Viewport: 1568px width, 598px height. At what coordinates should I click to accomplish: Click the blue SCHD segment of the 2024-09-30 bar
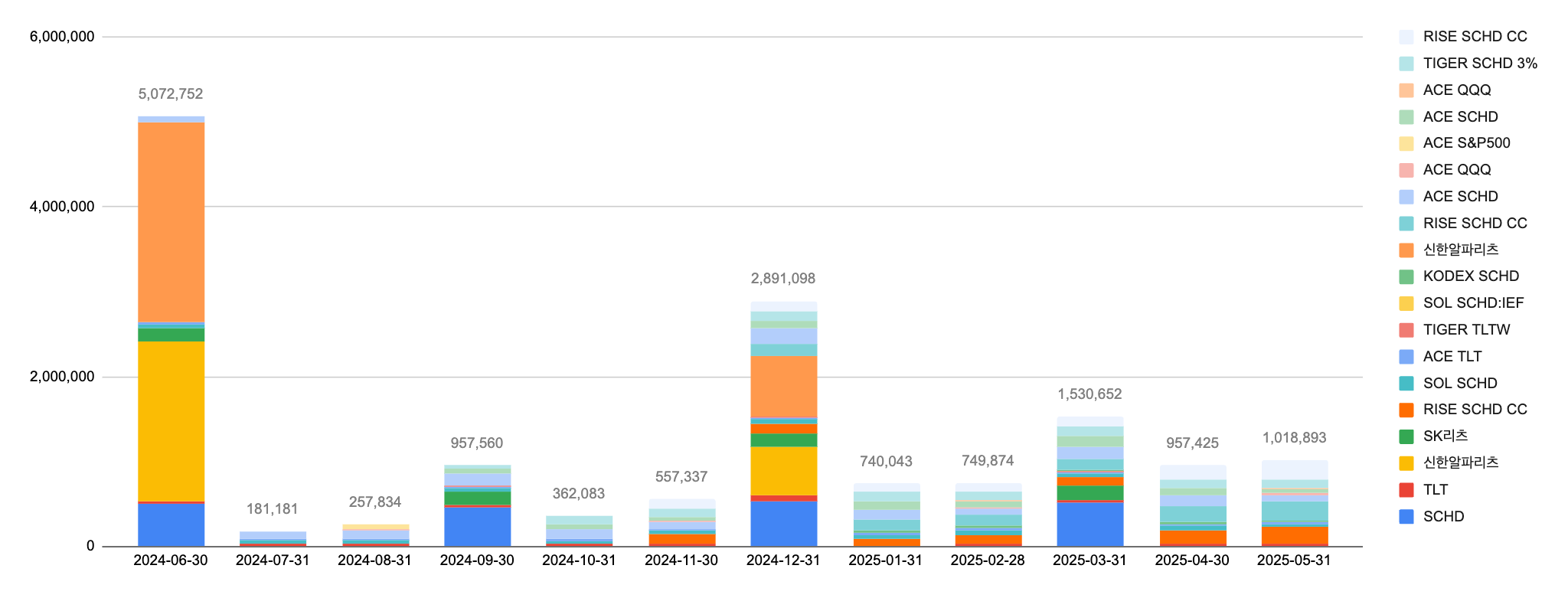pos(477,527)
